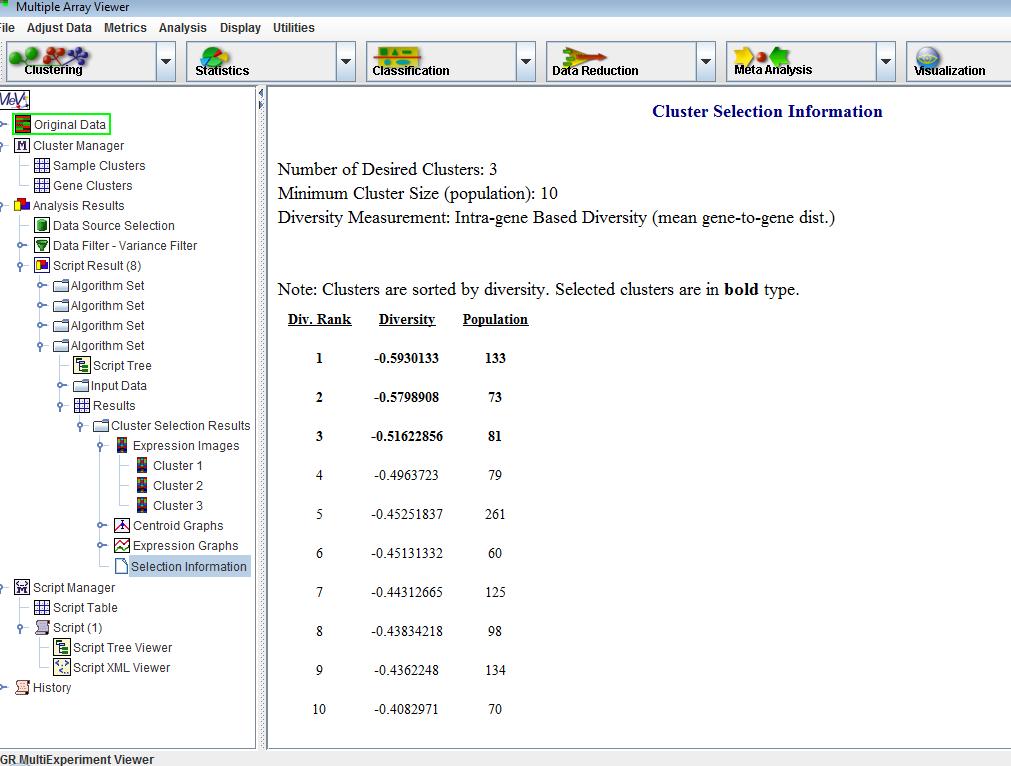Click the split pane collapse arrow
Image resolution: width=1011 pixels, height=766 pixels.
261,93
